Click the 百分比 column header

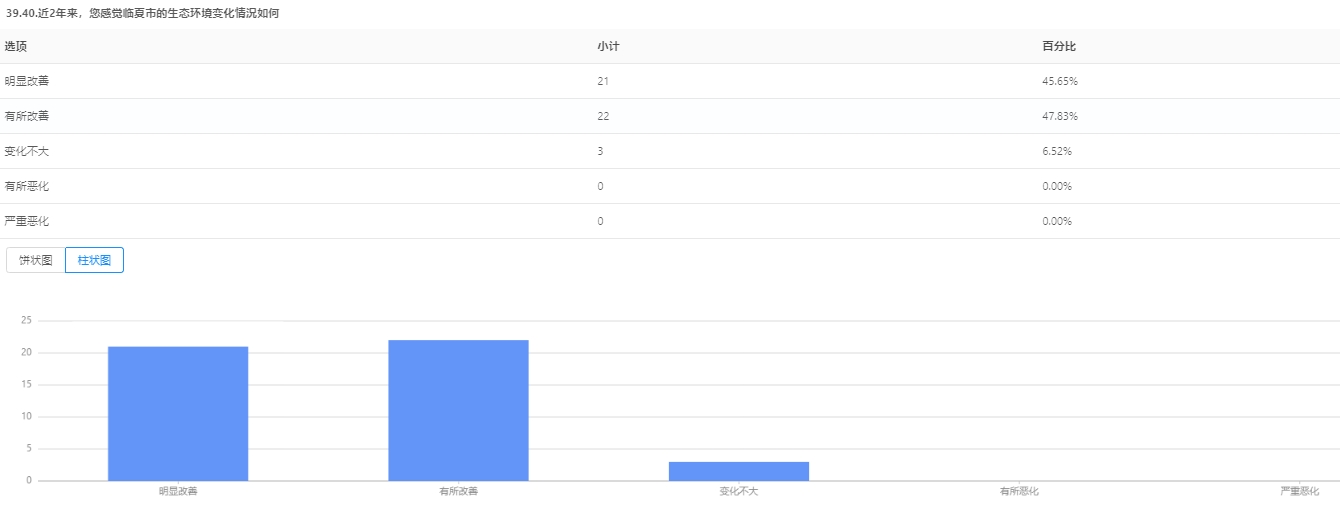tap(1059, 46)
